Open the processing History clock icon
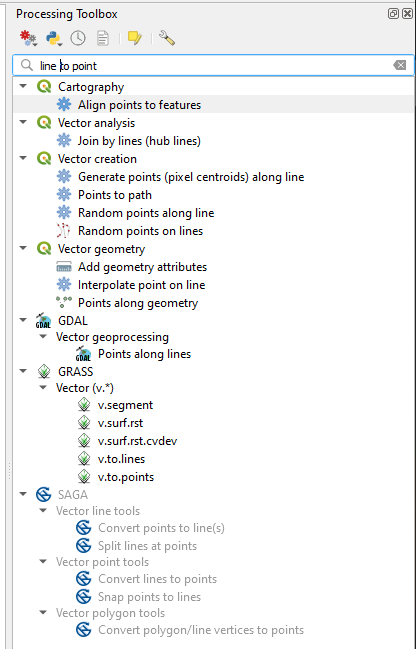 point(78,38)
